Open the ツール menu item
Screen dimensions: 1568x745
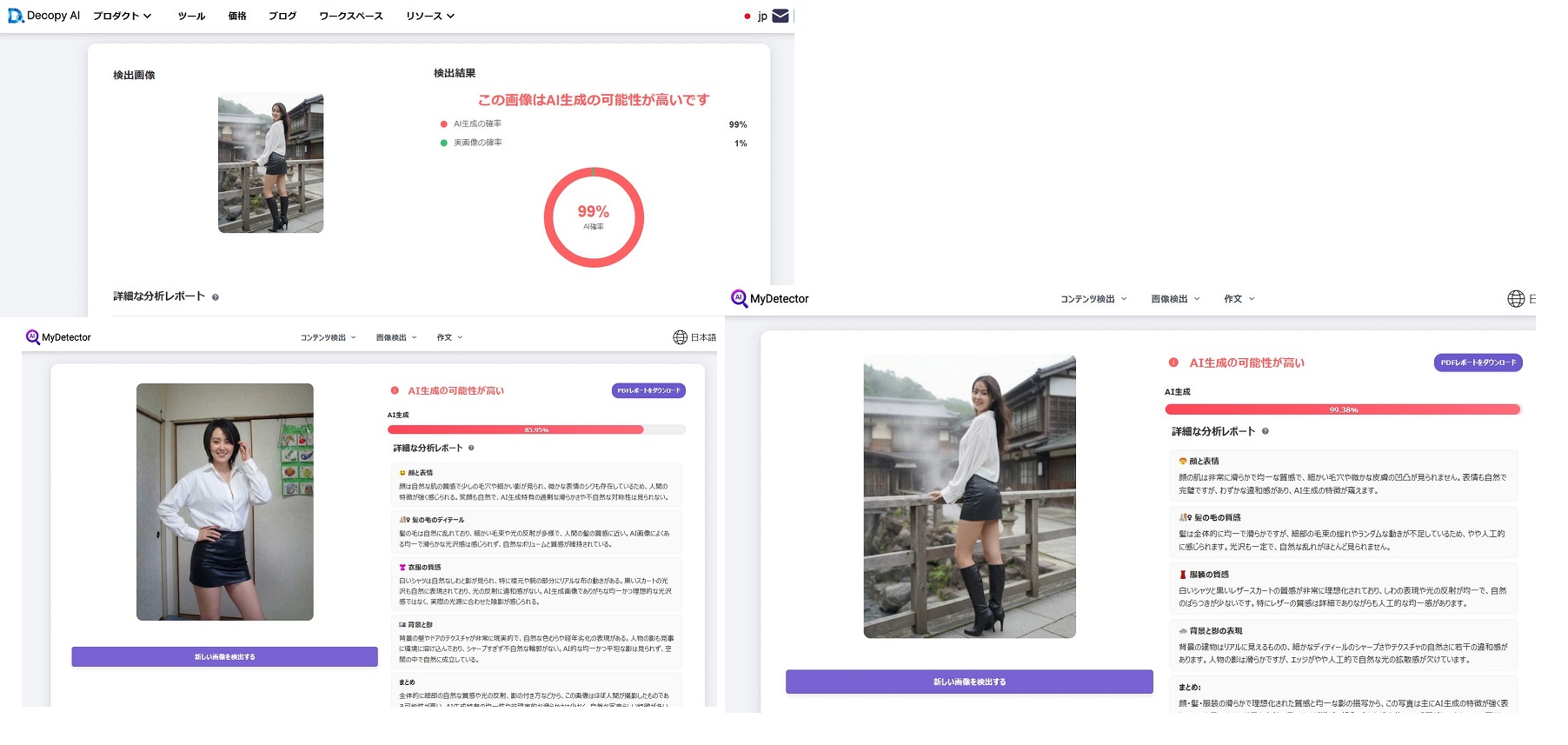(x=191, y=16)
